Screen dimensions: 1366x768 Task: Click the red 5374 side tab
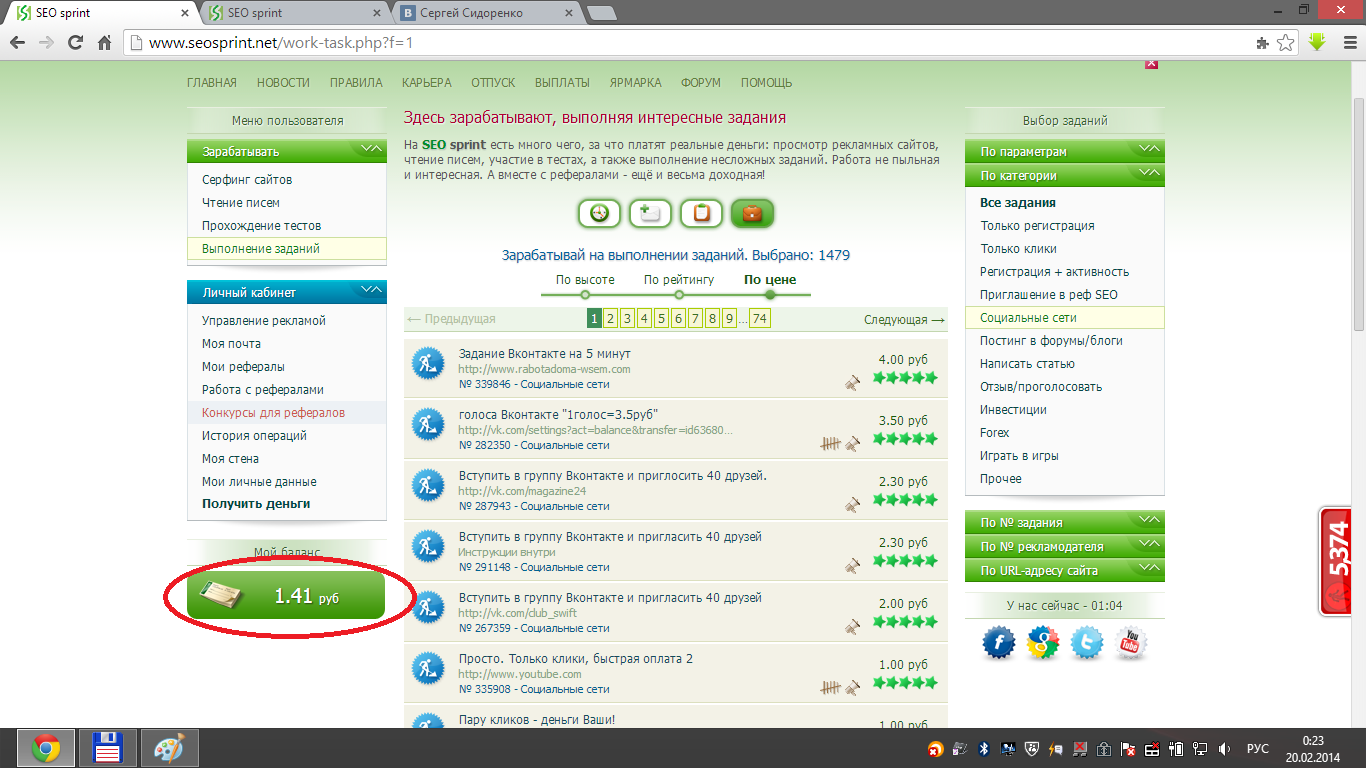(x=1336, y=562)
